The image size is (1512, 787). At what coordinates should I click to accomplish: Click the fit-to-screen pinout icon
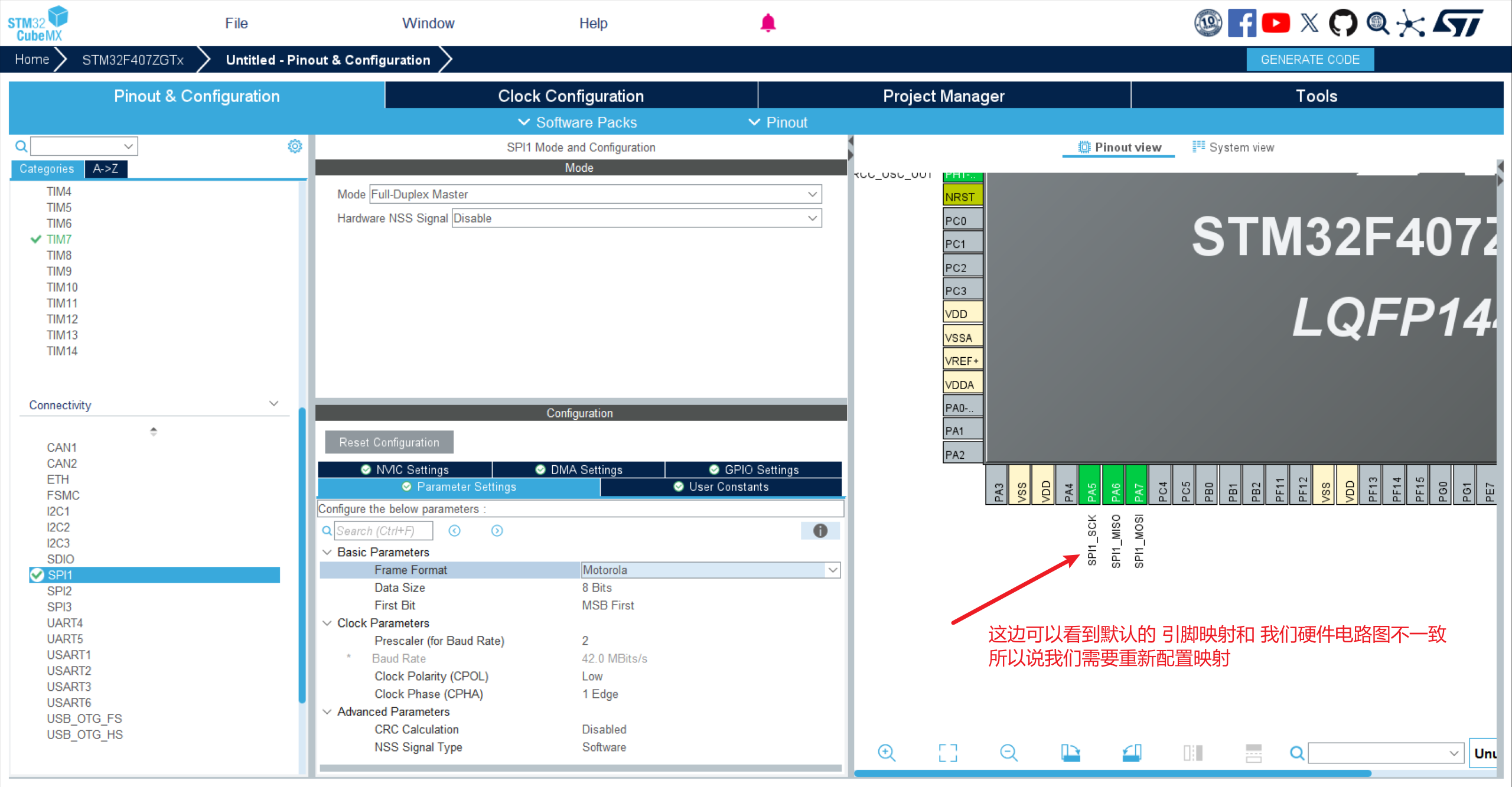[x=948, y=753]
